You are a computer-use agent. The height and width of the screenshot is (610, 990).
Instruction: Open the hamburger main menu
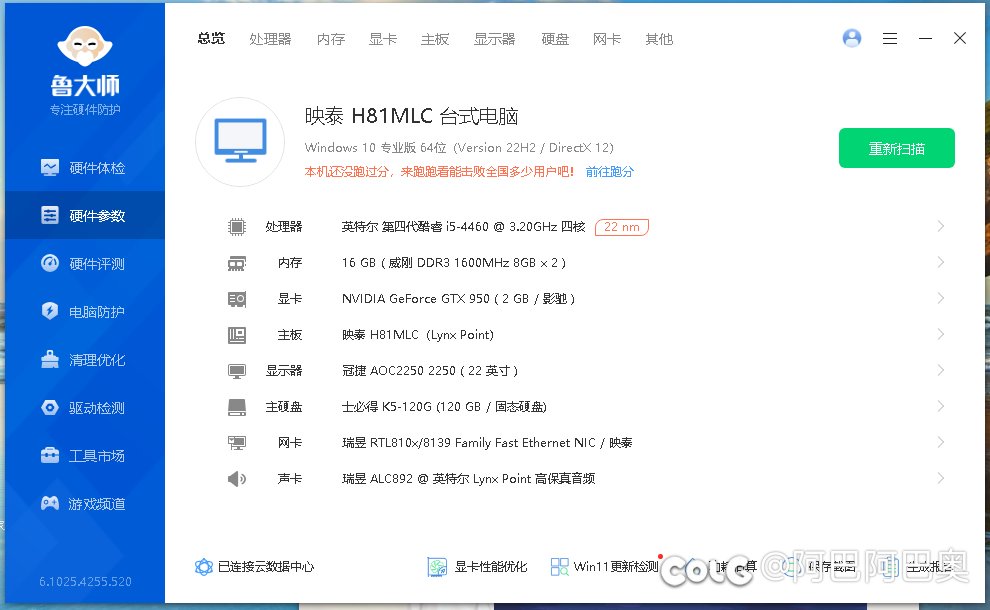tap(890, 38)
